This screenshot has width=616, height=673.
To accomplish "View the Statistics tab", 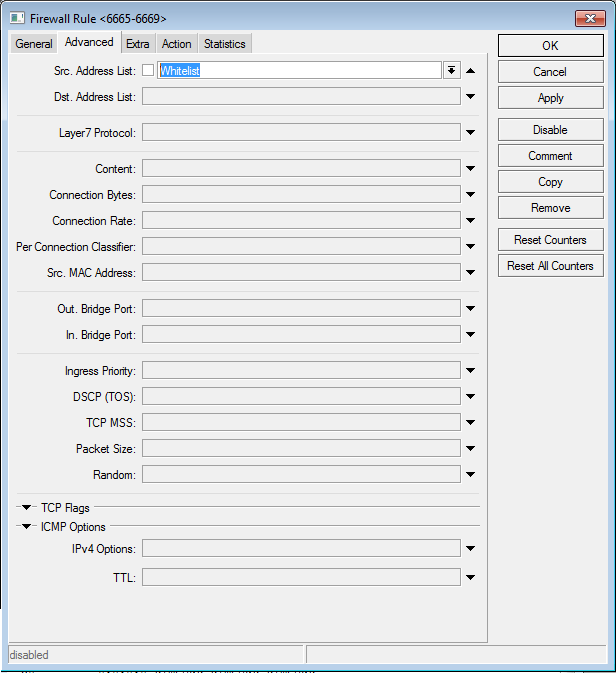I will pyautogui.click(x=225, y=44).
